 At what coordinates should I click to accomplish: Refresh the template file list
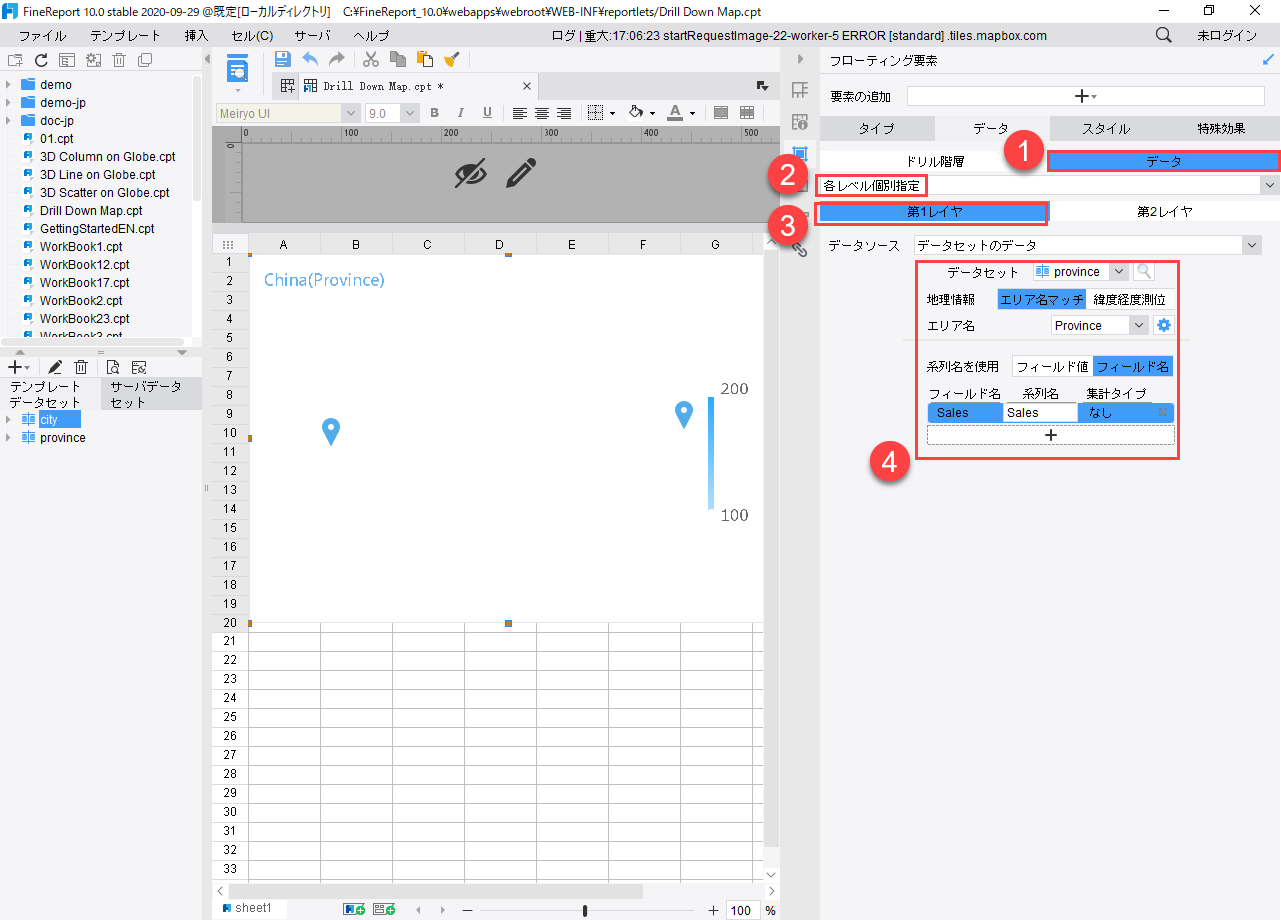point(41,60)
